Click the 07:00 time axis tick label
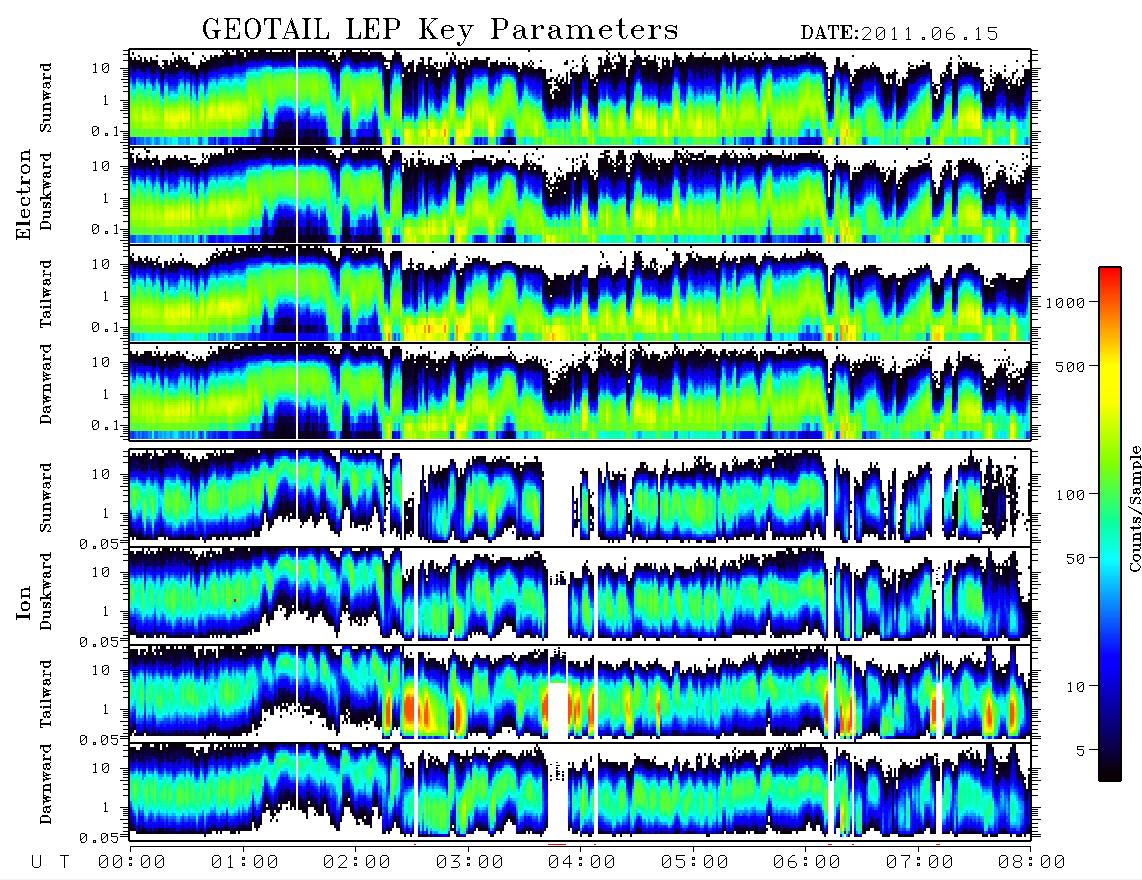The height and width of the screenshot is (880, 1142). 920,863
